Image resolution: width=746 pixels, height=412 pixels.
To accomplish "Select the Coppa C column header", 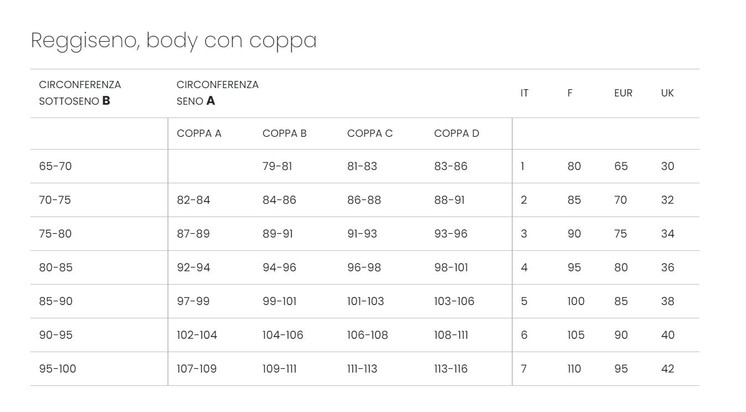I will coord(370,134).
